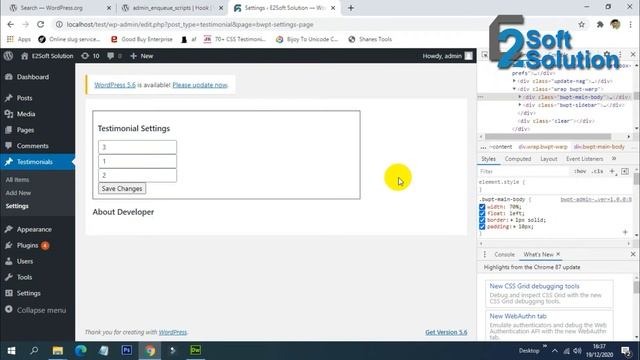Focus the third settings field showing 2
The width and height of the screenshot is (640, 360).
138,175
